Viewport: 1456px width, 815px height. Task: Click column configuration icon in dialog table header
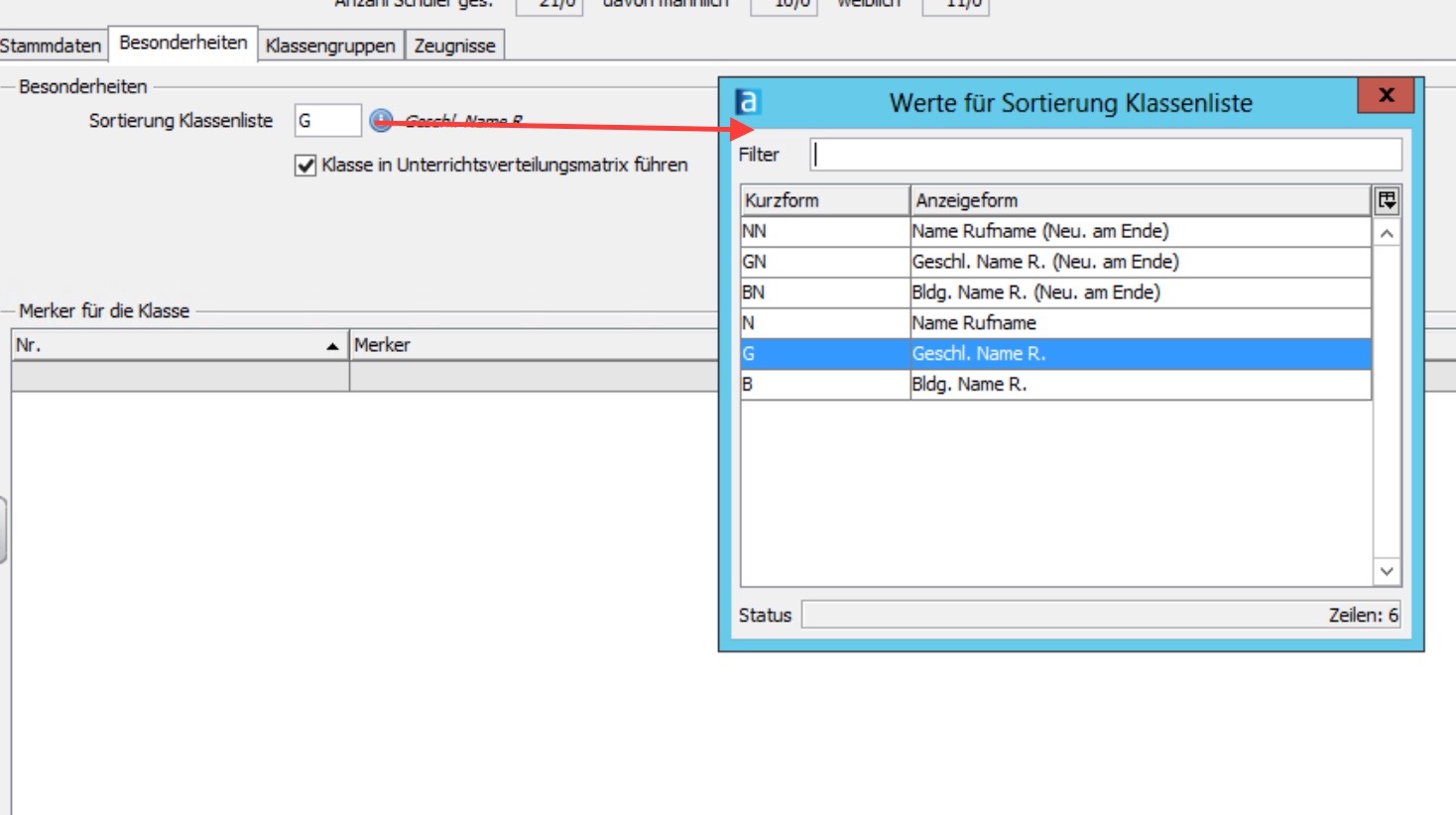click(1387, 200)
